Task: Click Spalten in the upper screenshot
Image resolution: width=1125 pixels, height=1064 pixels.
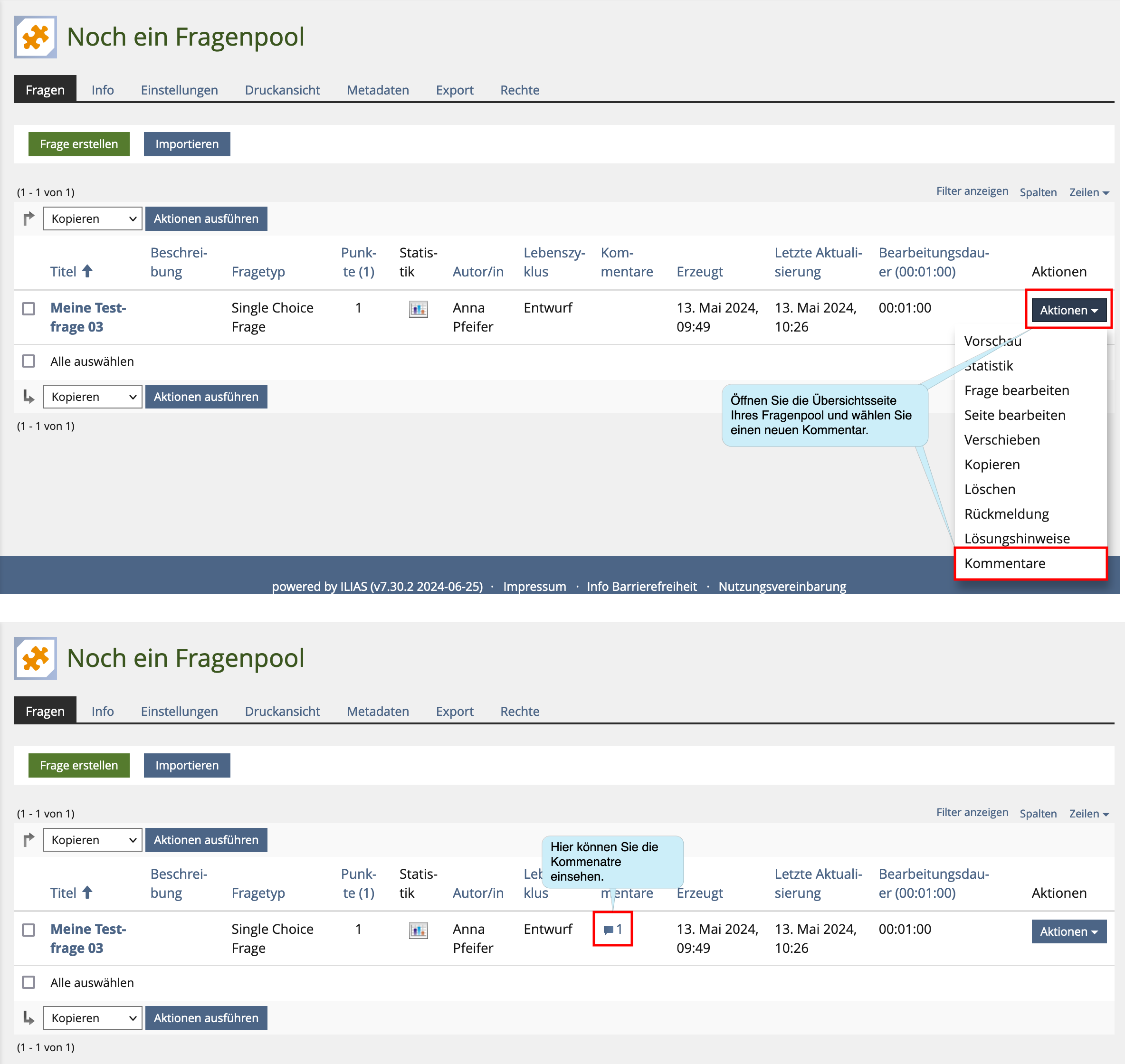Action: tap(1038, 192)
